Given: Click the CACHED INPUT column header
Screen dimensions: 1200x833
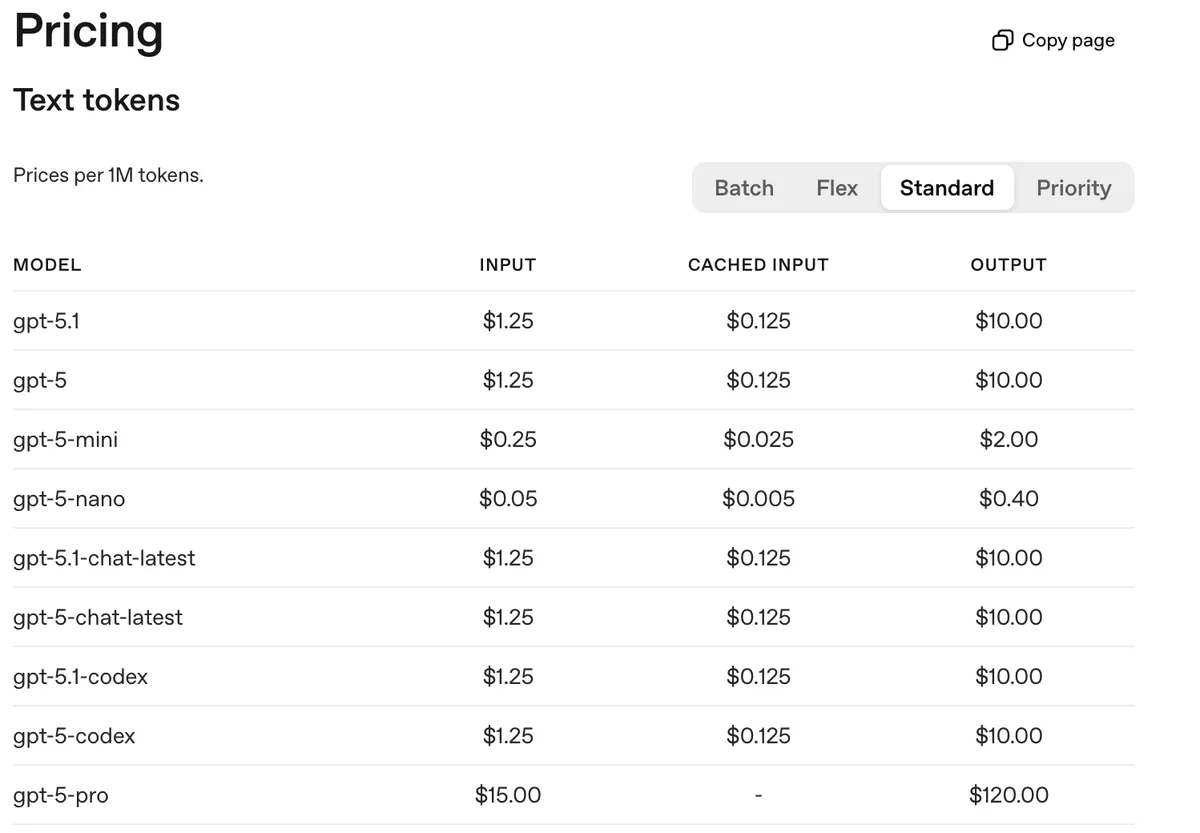Looking at the screenshot, I should pos(758,265).
